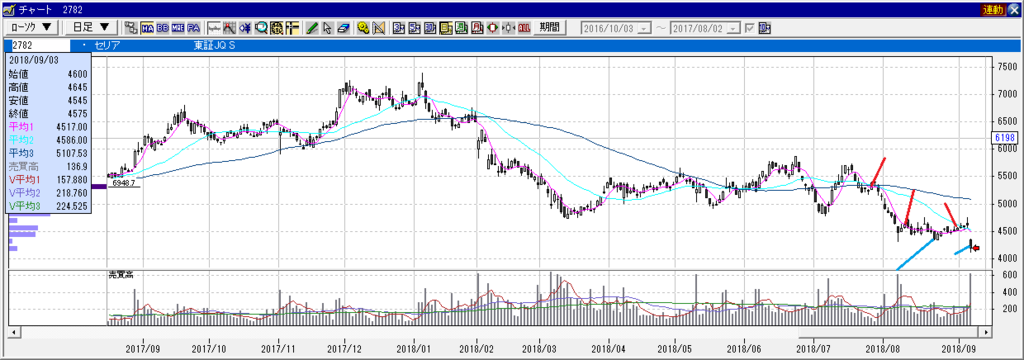Click the 平均2 4586.00 row
1024x360 pixels.
click(x=48, y=140)
